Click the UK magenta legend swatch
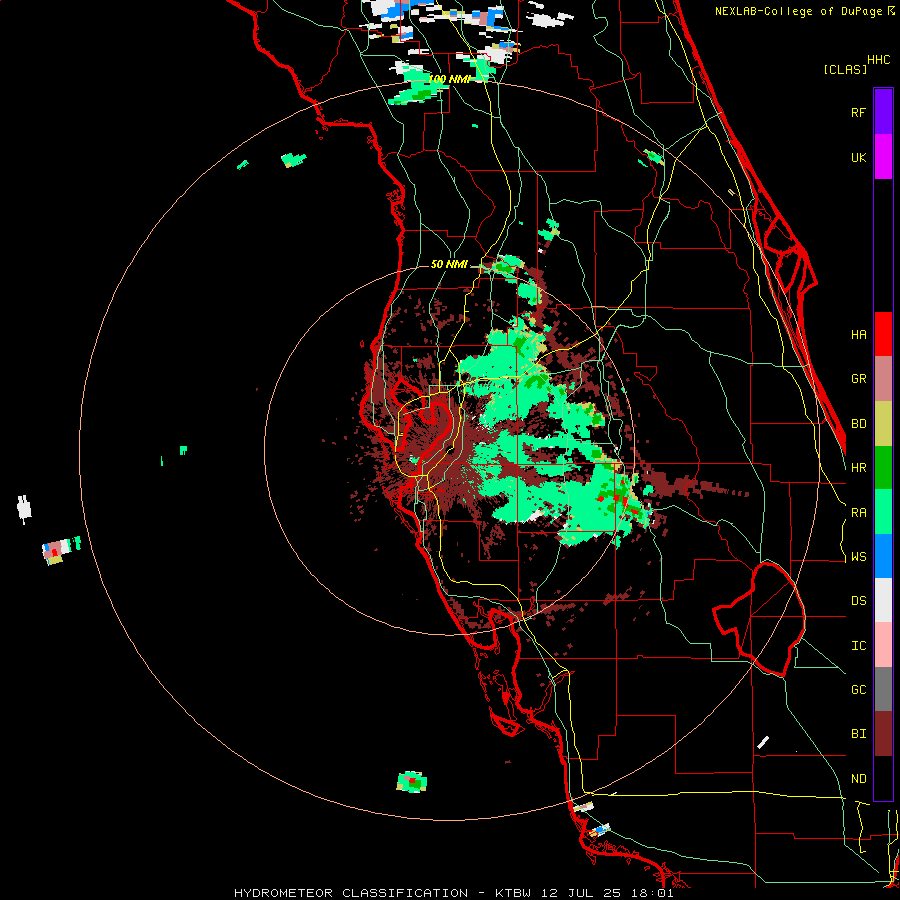Viewport: 900px width, 900px height. tap(883, 157)
